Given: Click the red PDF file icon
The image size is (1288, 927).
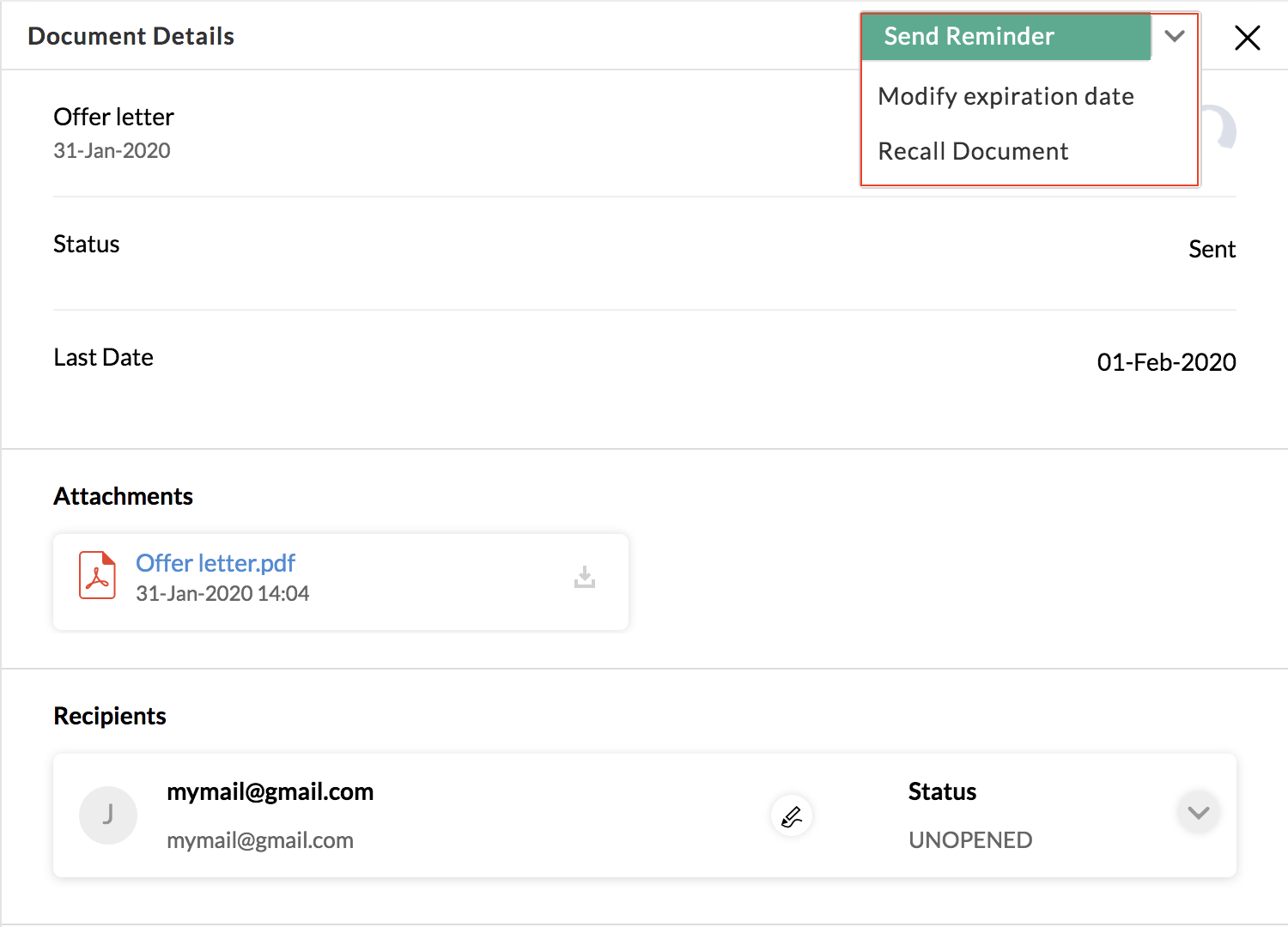Looking at the screenshot, I should [97, 575].
